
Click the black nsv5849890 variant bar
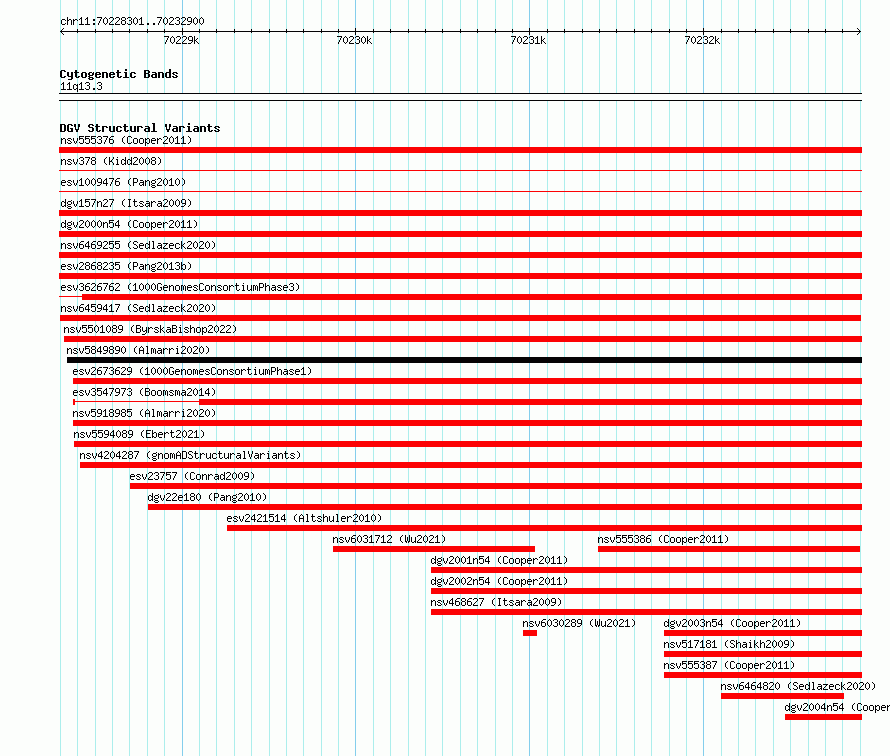pyautogui.click(x=464, y=360)
